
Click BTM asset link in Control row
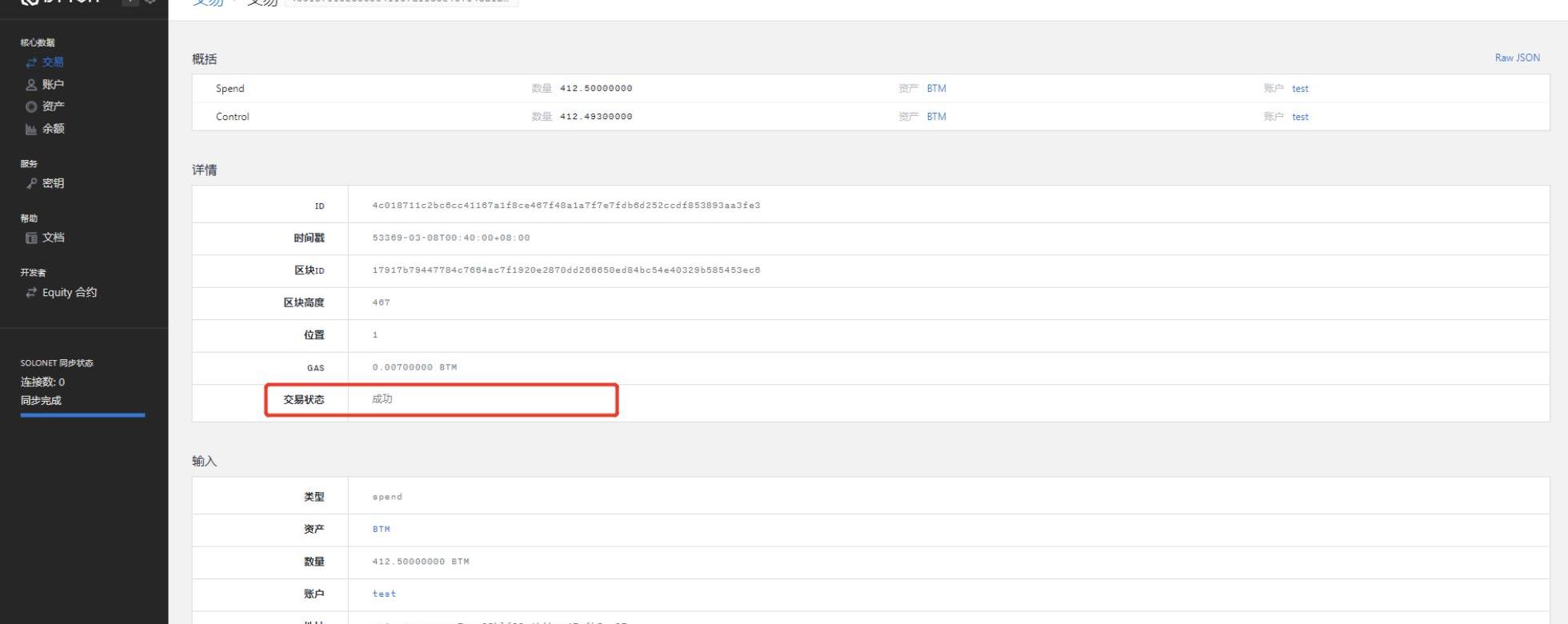[x=936, y=117]
